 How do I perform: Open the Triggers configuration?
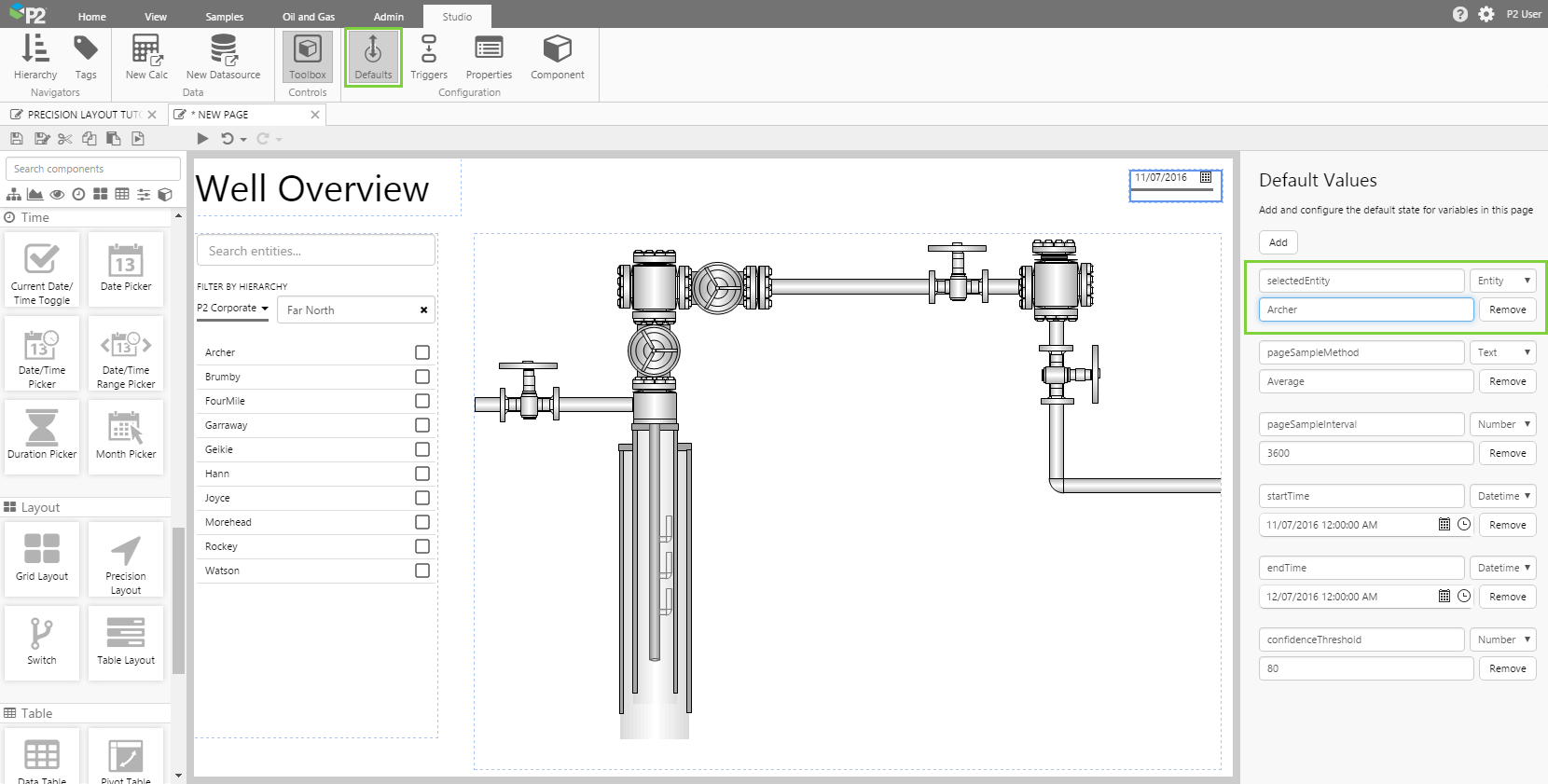point(428,57)
